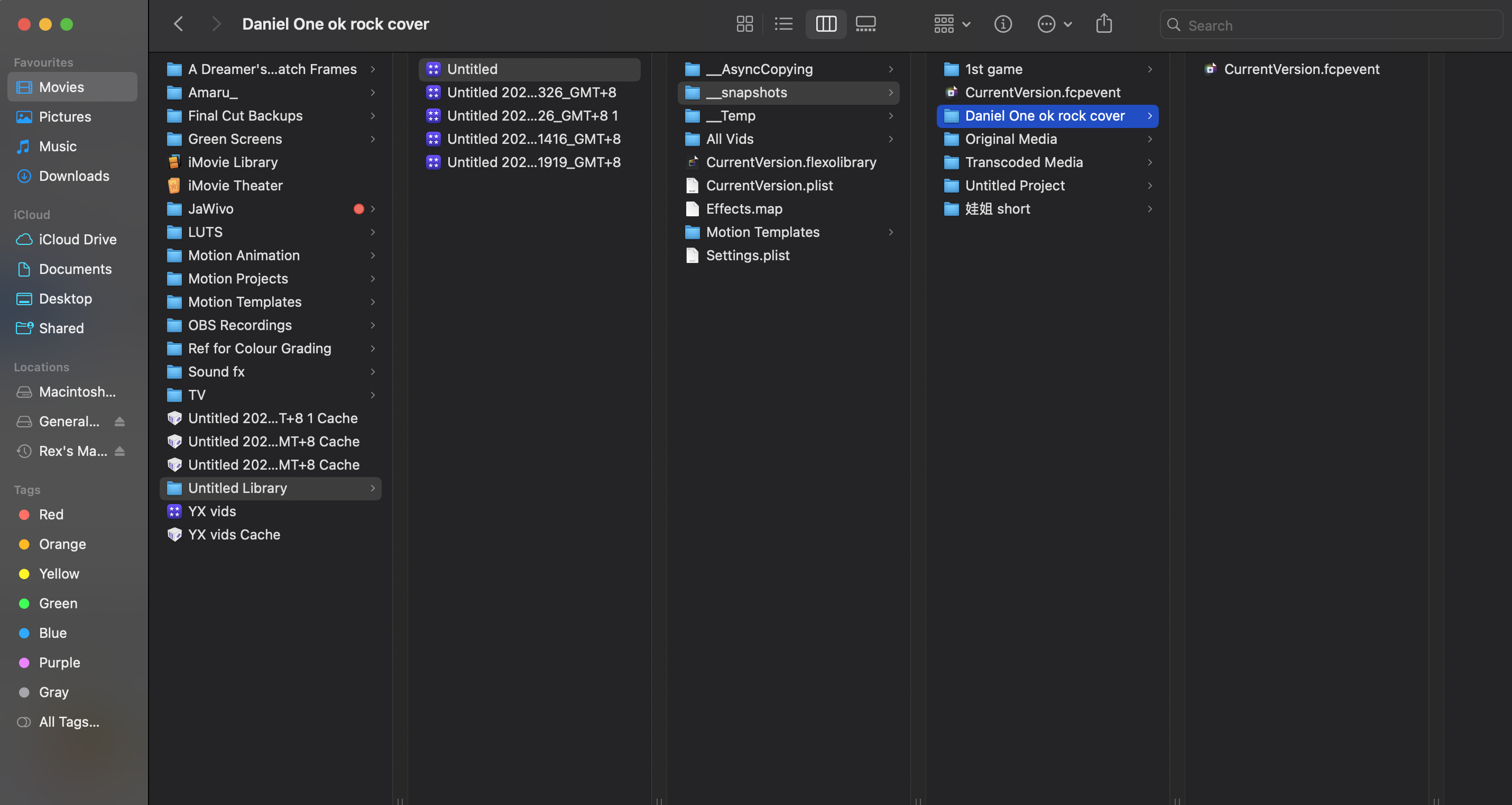Switch to icon view in toolbar
Image resolution: width=1512 pixels, height=805 pixels.
coord(744,24)
